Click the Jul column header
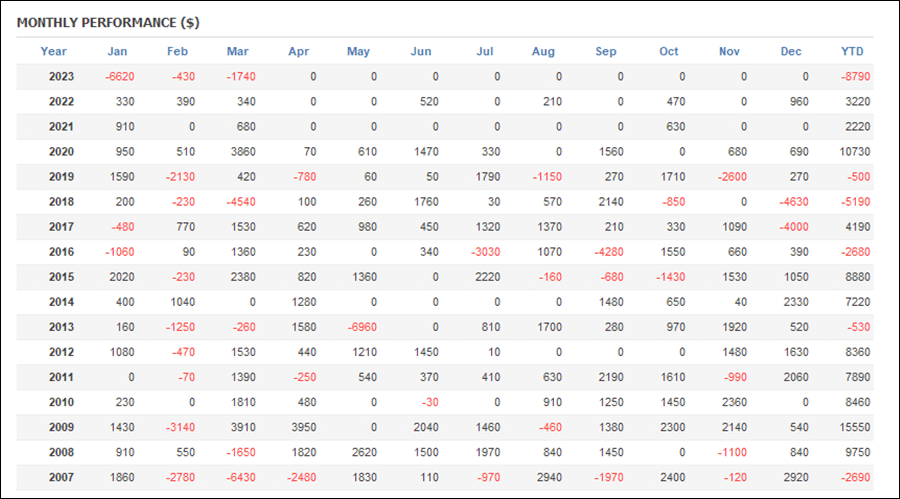 [x=485, y=51]
